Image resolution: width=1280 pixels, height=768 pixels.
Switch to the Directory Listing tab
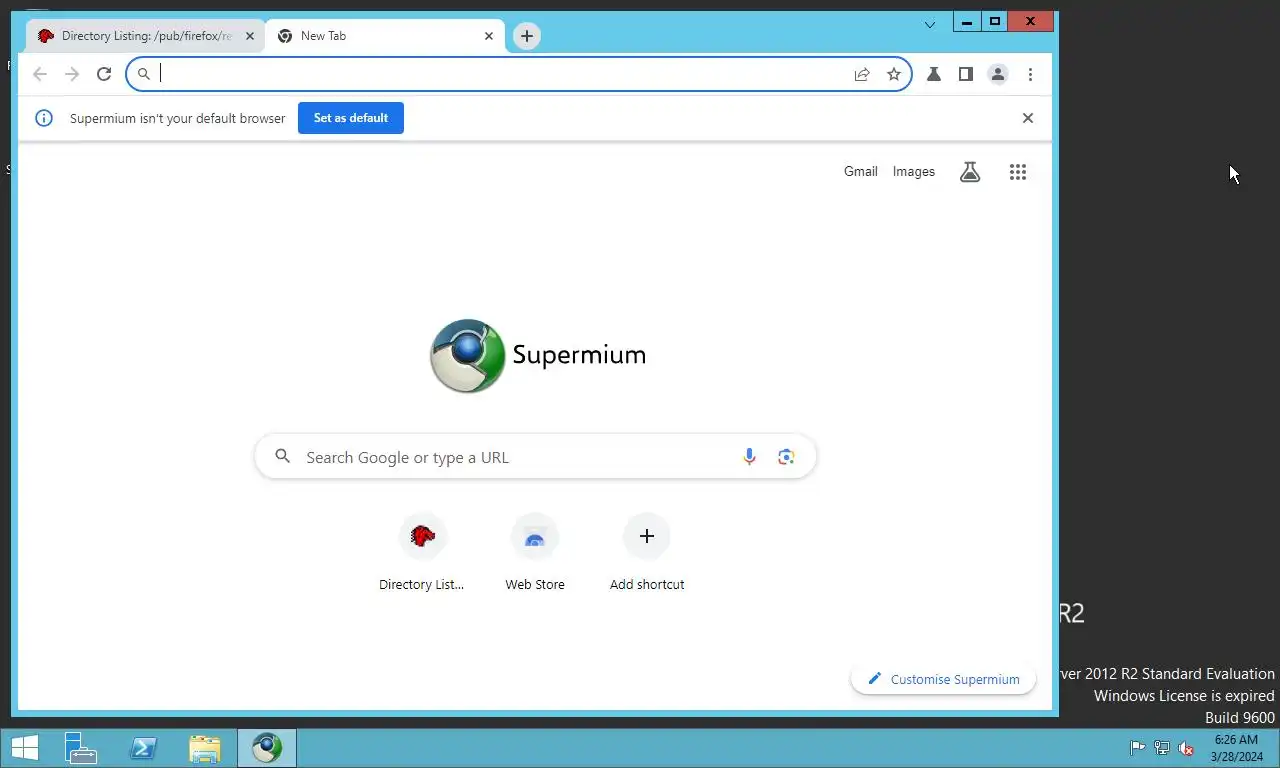(x=145, y=36)
